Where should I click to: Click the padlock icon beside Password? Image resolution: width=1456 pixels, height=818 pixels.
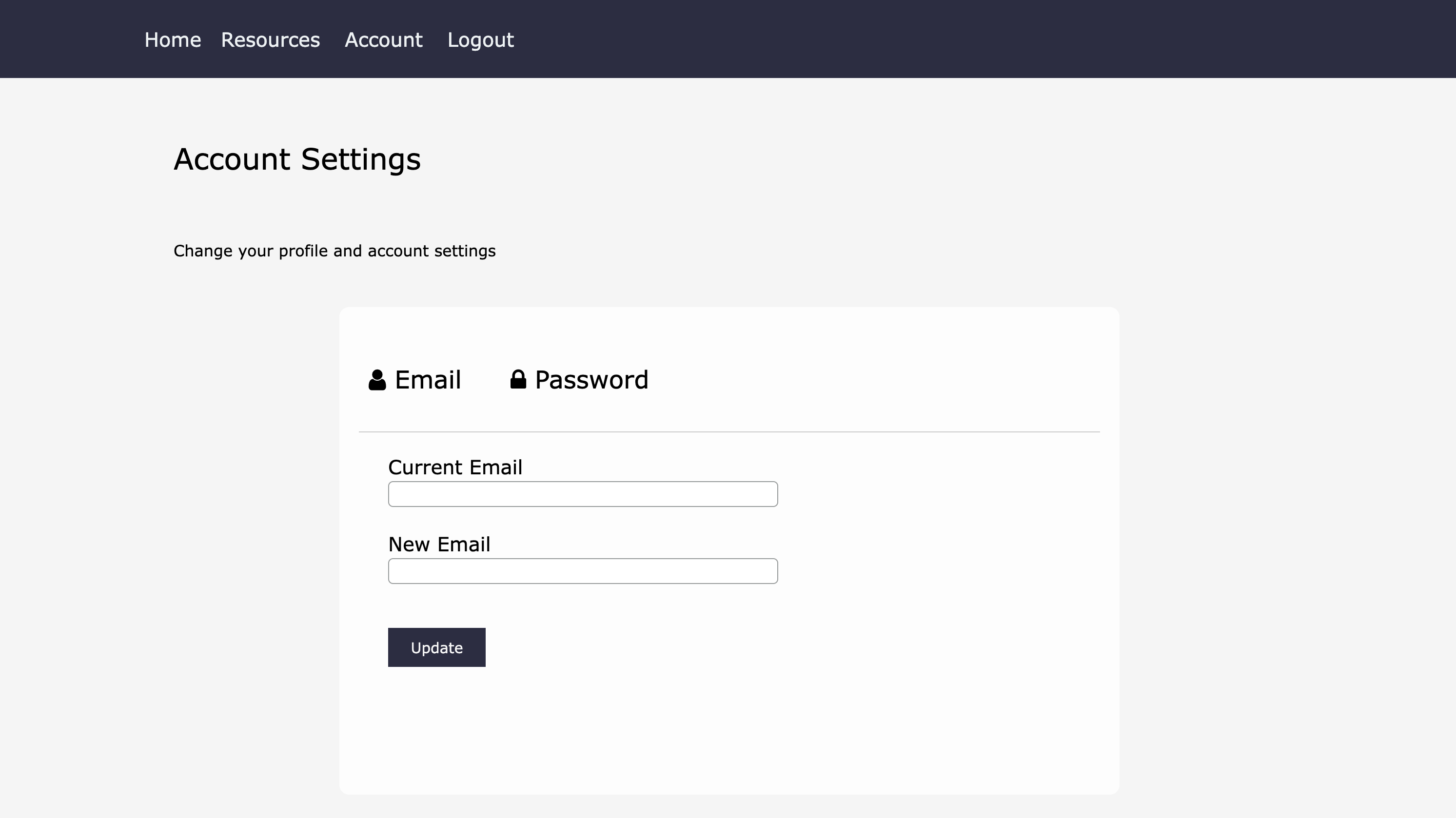click(518, 379)
